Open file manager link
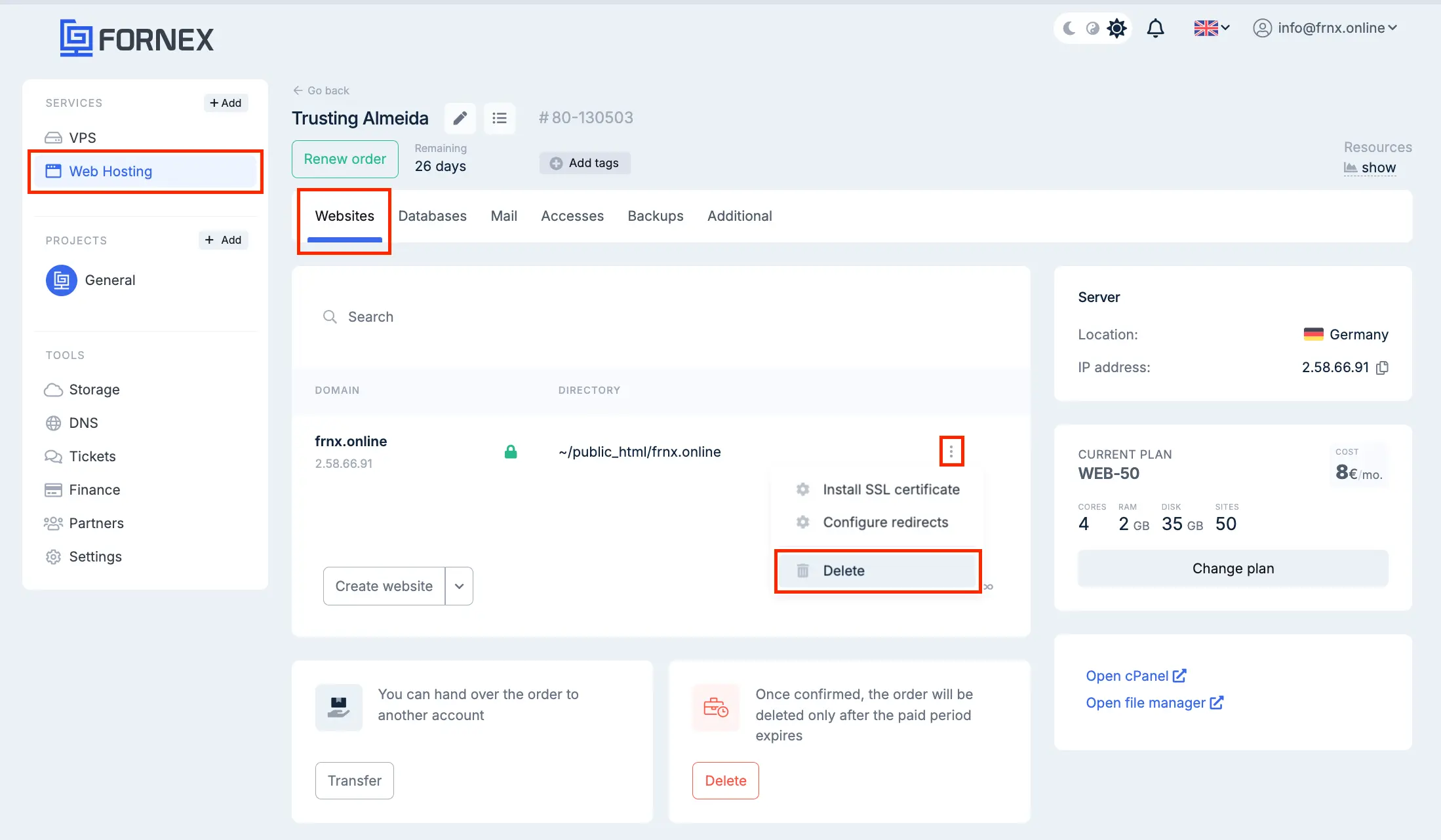Screen dimensions: 1441x840 [1155, 703]
